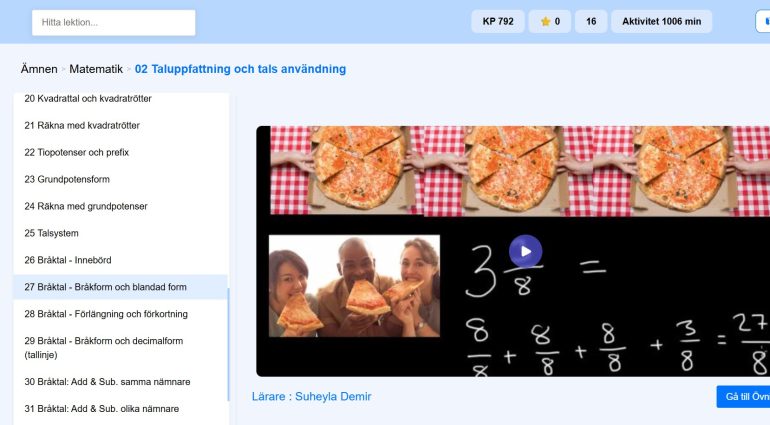Type in the Hitta lektion search field
This screenshot has height=425, width=770.
(113, 22)
